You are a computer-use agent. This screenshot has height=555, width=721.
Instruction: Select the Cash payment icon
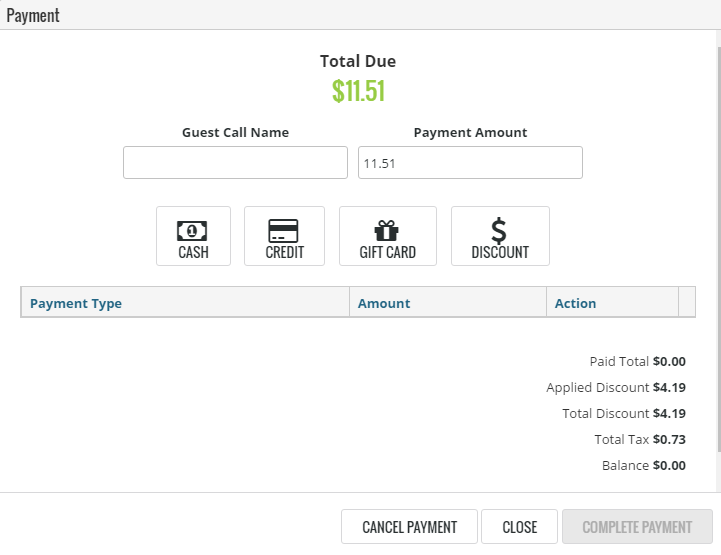193,236
